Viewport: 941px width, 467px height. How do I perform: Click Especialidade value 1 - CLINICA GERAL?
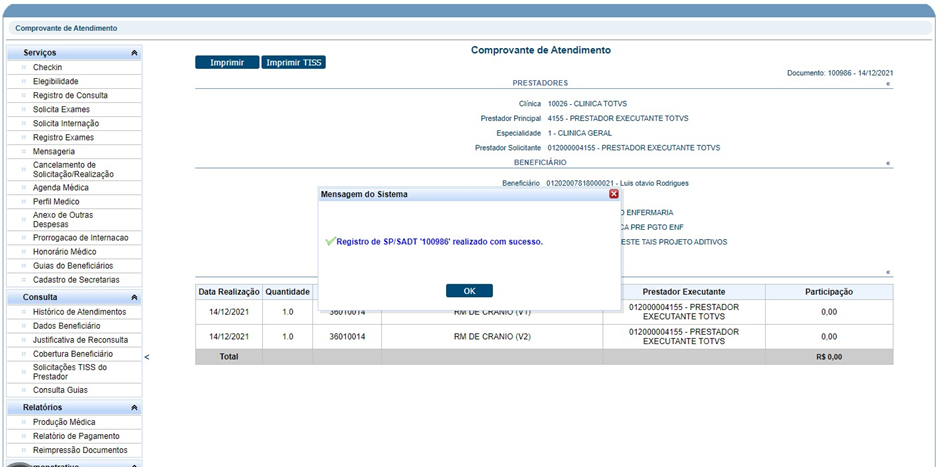coord(579,133)
